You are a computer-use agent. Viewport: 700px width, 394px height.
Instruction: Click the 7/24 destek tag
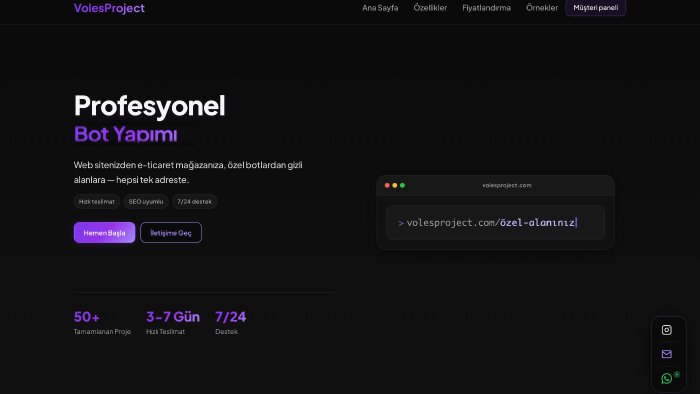tap(194, 202)
